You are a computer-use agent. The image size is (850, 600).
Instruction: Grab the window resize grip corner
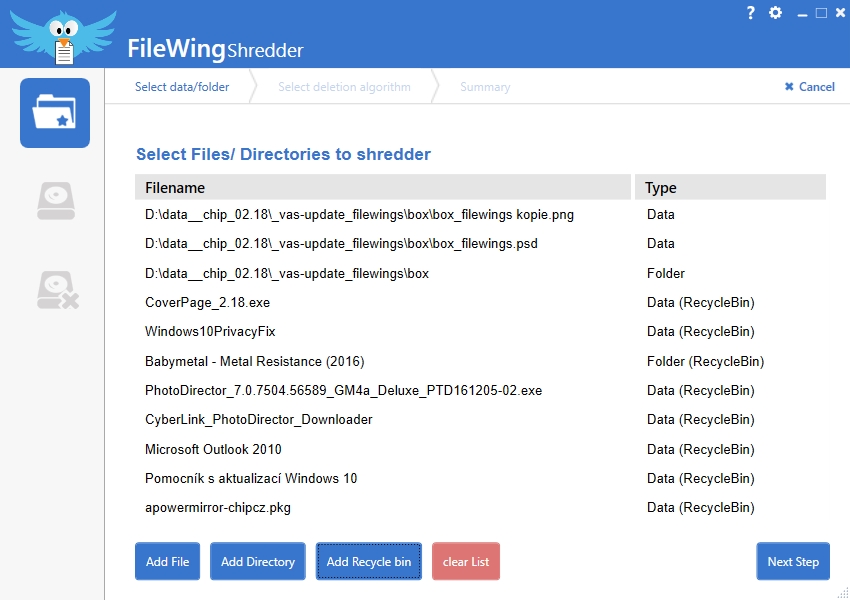tap(843, 593)
